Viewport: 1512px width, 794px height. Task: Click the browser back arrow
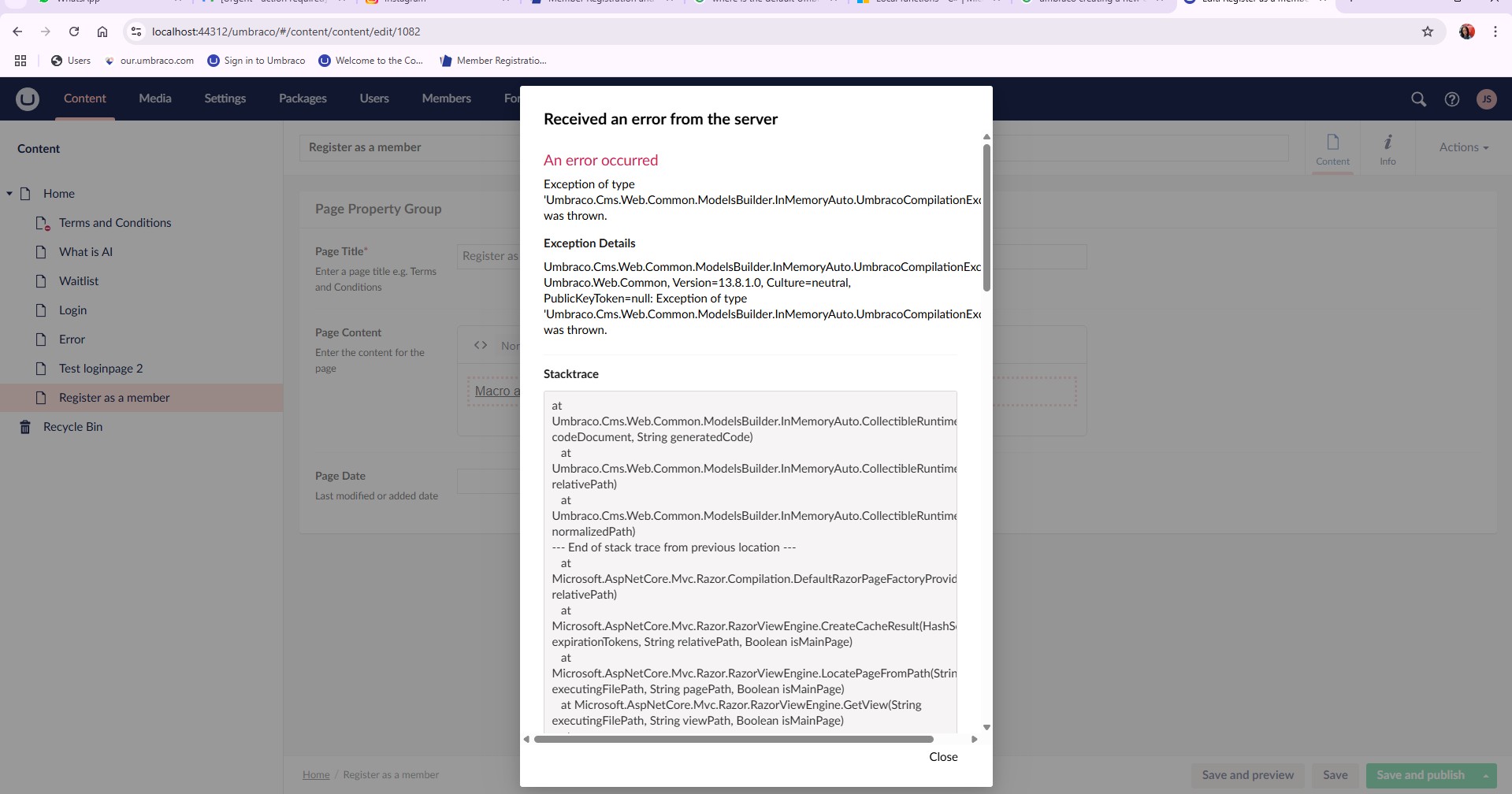tap(17, 32)
